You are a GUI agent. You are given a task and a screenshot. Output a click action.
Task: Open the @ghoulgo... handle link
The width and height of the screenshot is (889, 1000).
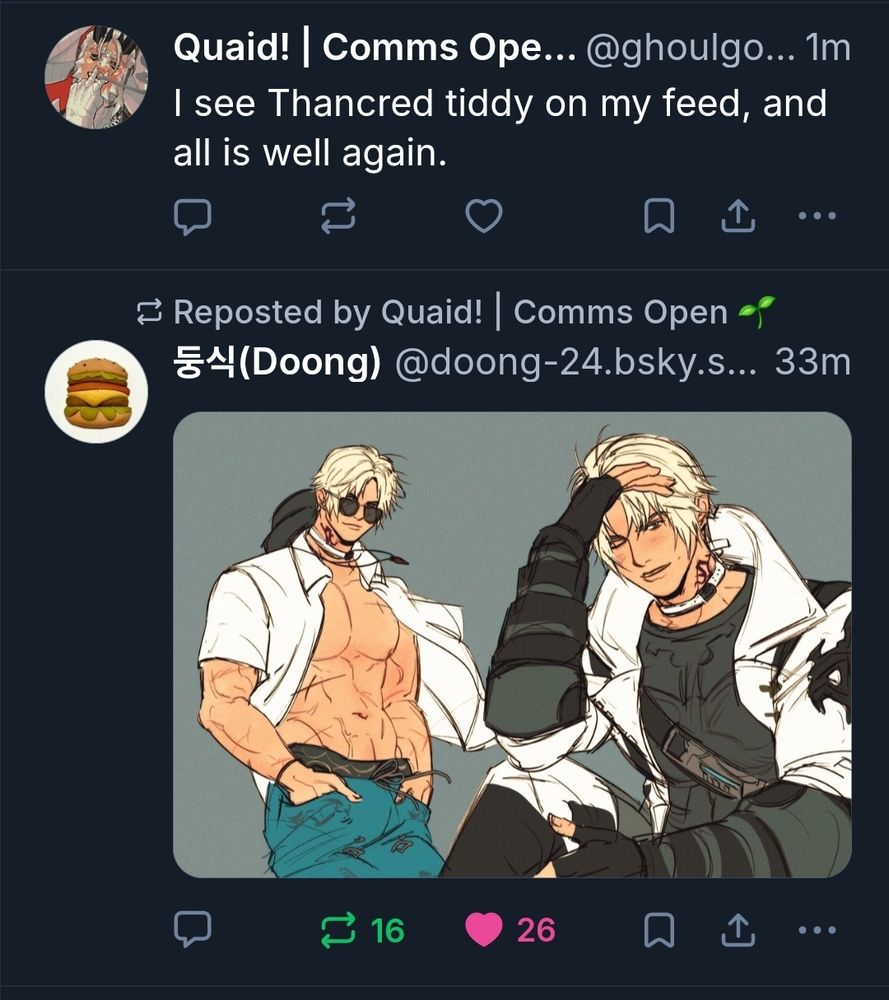690,48
